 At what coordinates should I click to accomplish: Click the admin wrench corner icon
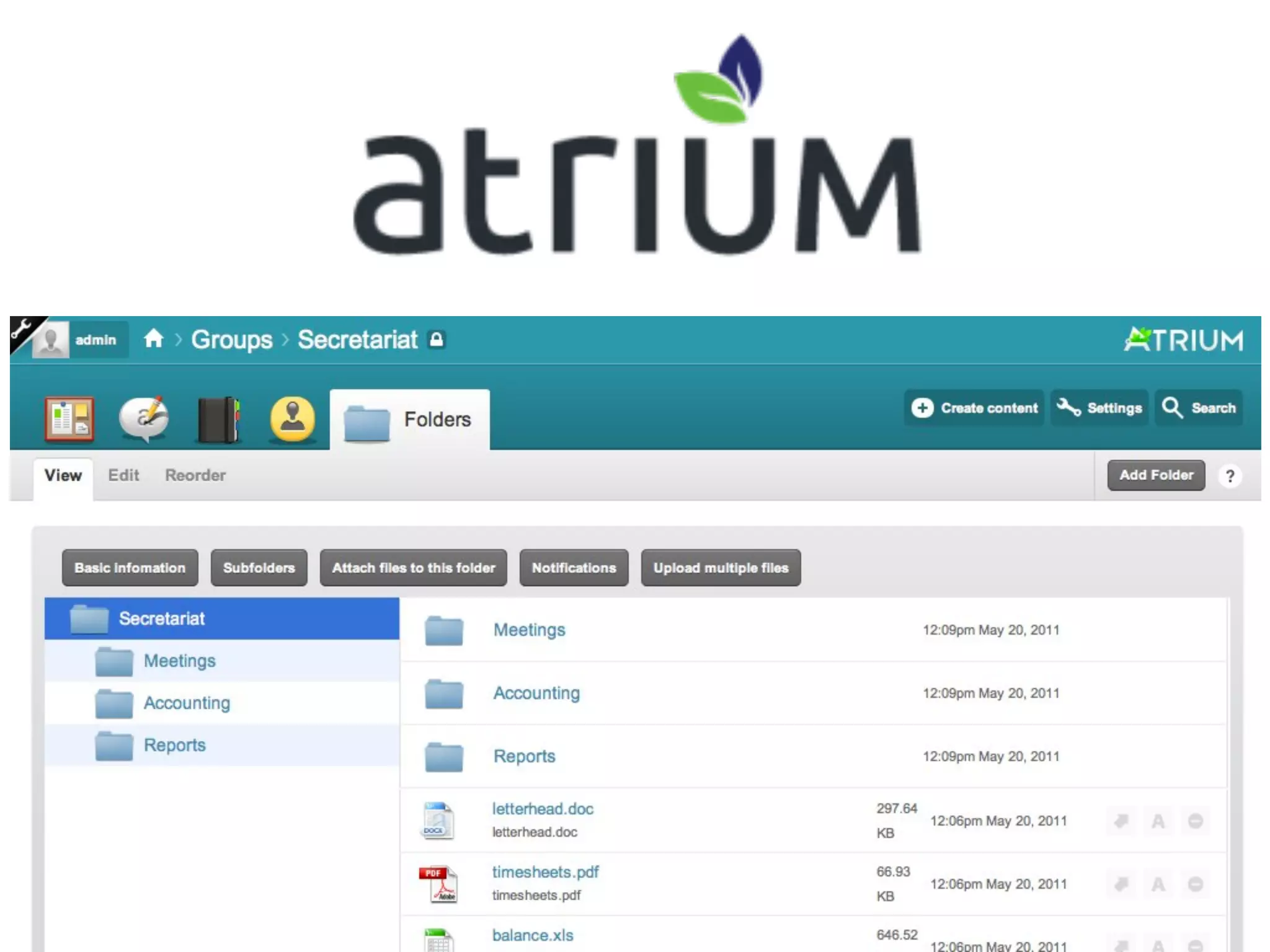coord(21,328)
